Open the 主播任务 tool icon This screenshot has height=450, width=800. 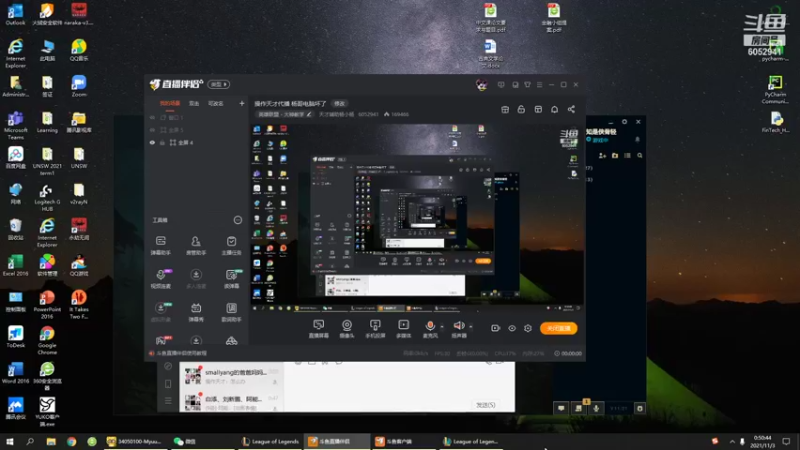coord(231,245)
